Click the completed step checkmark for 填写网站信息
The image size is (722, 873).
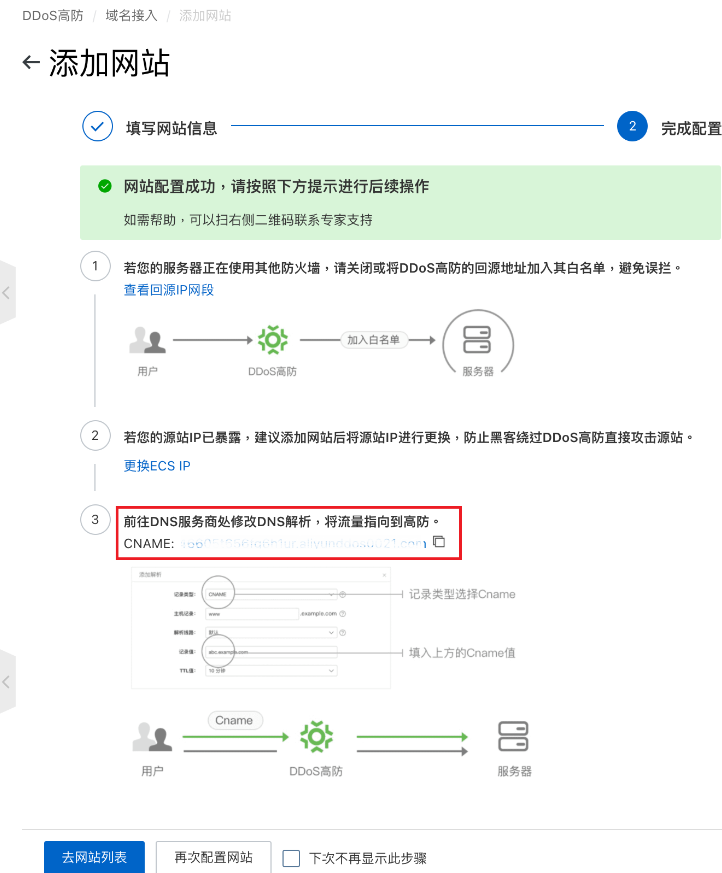97,127
